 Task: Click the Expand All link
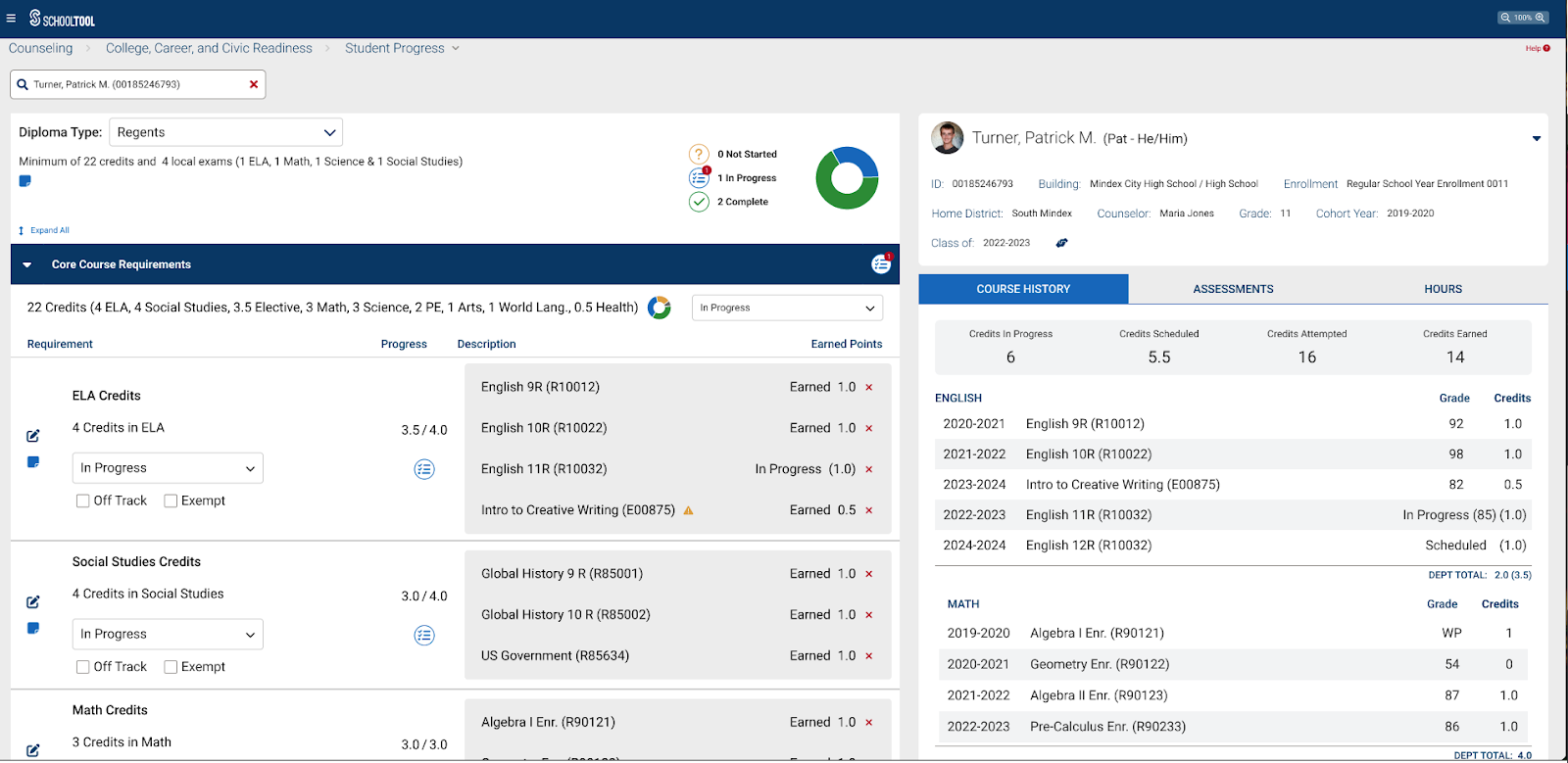[49, 231]
